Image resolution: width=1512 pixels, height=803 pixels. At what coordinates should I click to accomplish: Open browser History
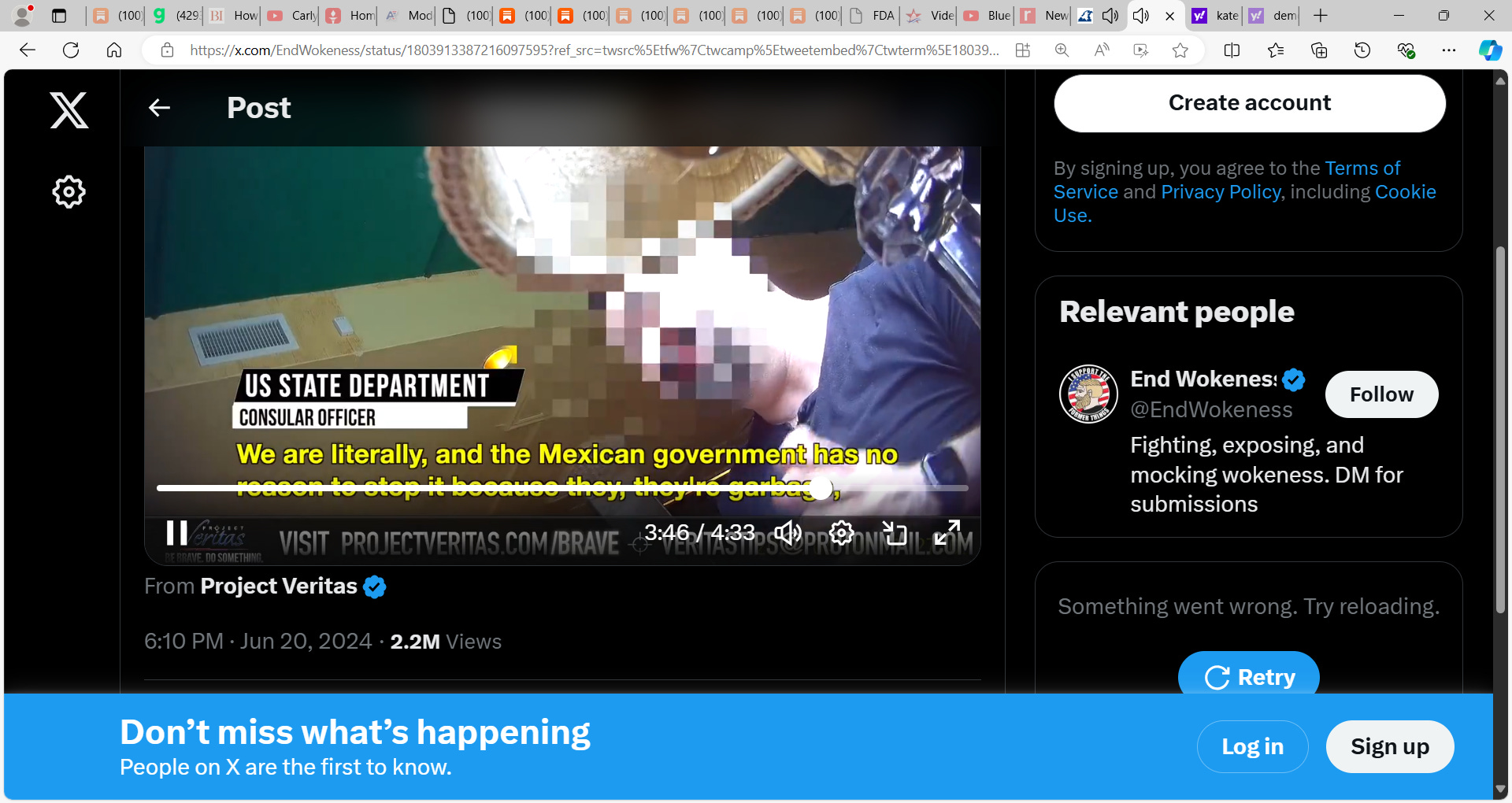pyautogui.click(x=1362, y=50)
